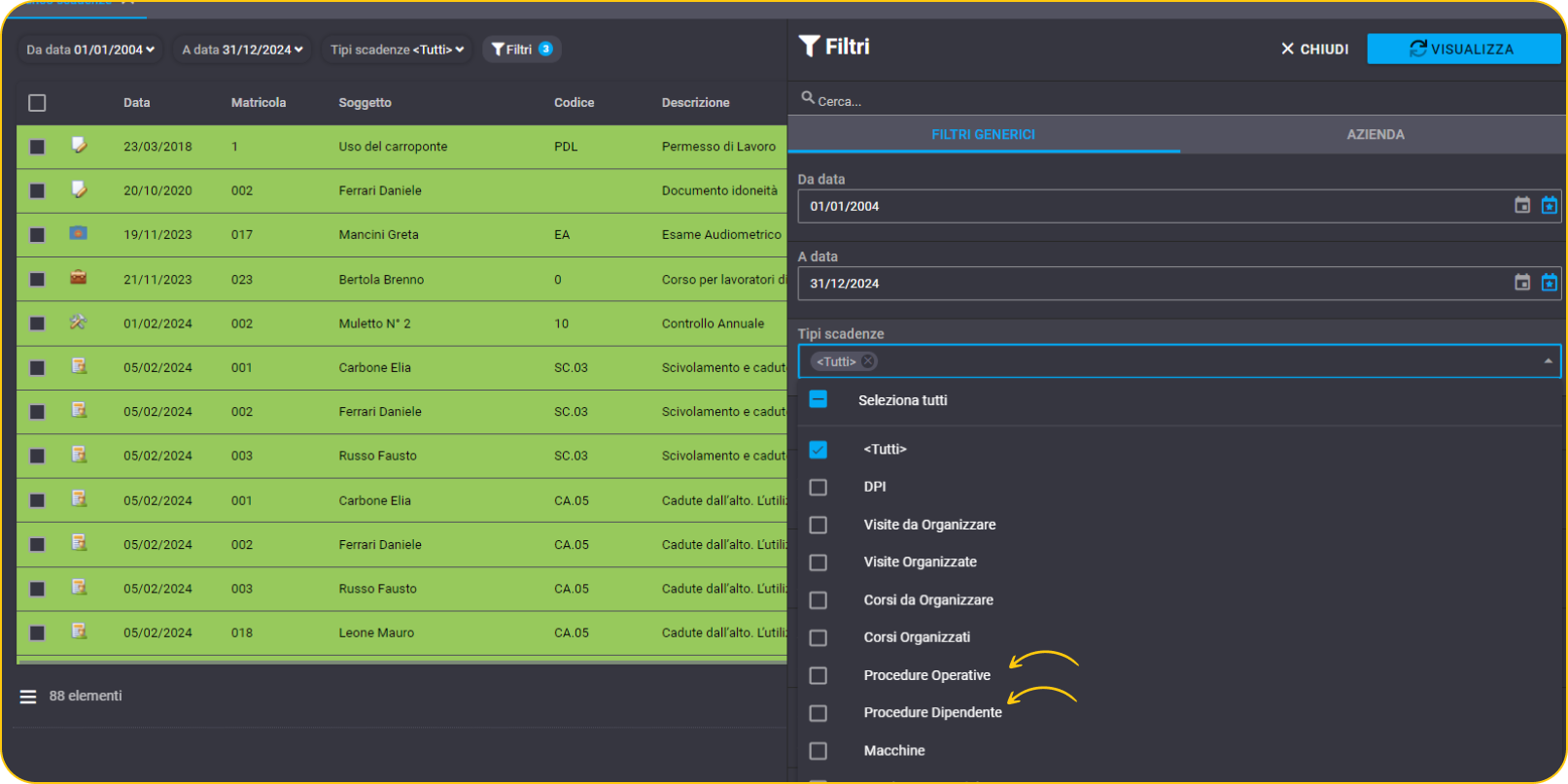Click the edit document icon on Uso del carroponte row
1568x784 pixels.
click(79, 146)
